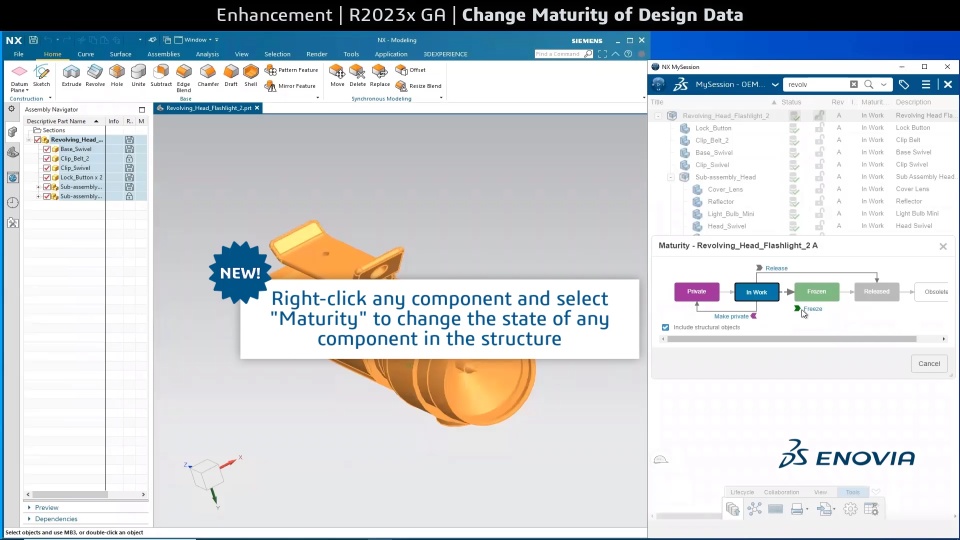Select Edge Blend tool
Screen dimensions: 960x540
pos(184,78)
